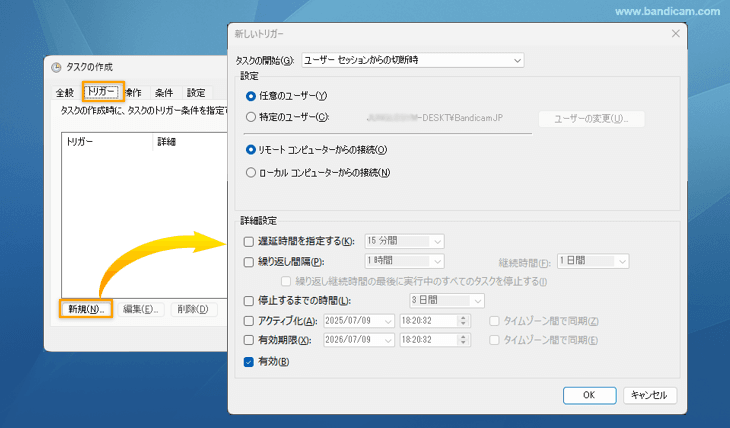The height and width of the screenshot is (428, 730).
Task: Select 特定のユーザー radio button
Action: (251, 117)
